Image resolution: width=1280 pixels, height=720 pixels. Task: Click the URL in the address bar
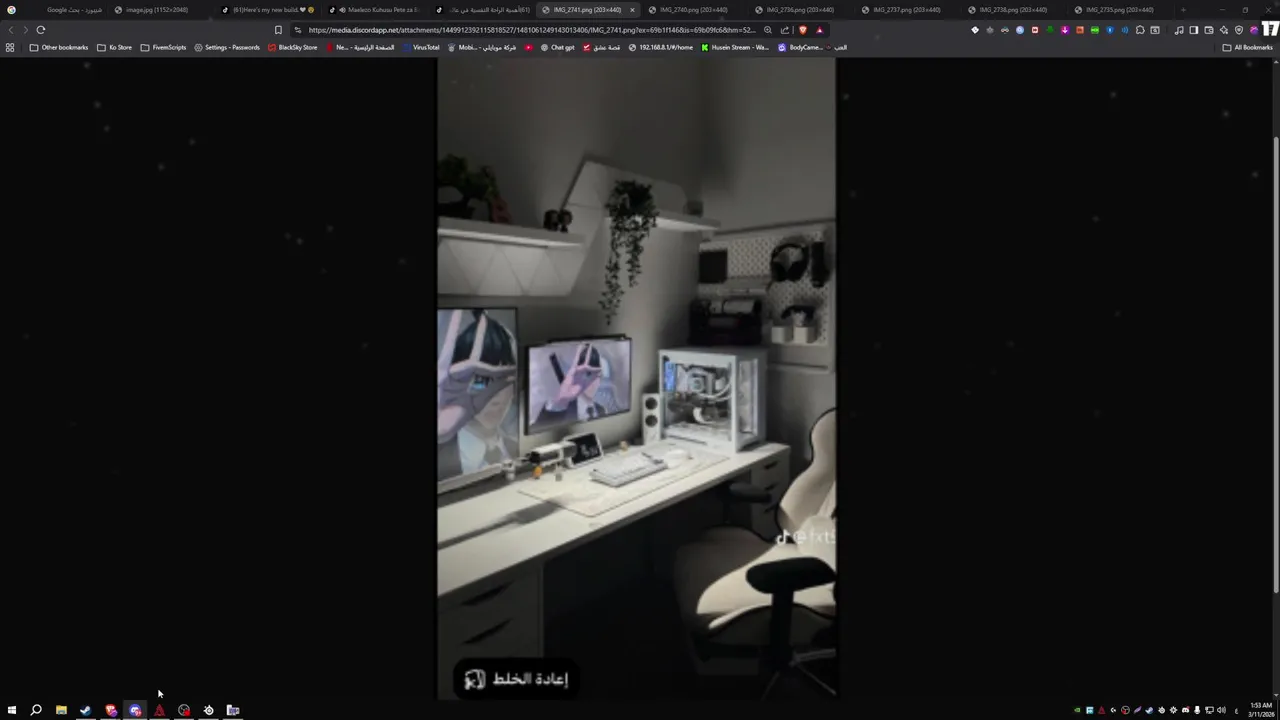point(532,30)
